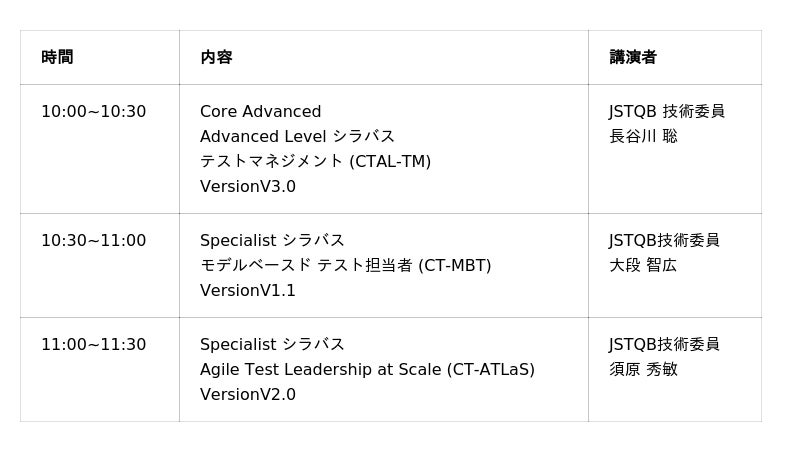Click the 内容 column header

pos(216,58)
